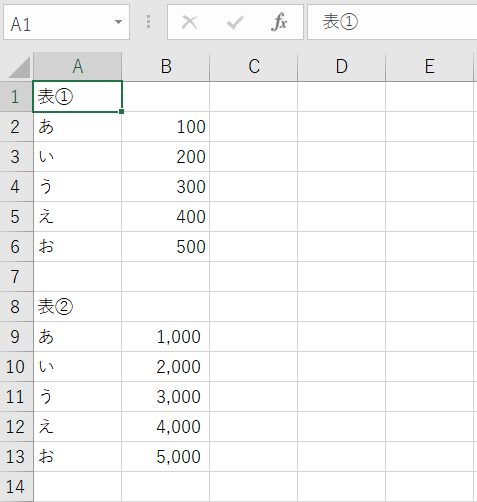Click cell B2 with value 100

[x=166, y=127]
